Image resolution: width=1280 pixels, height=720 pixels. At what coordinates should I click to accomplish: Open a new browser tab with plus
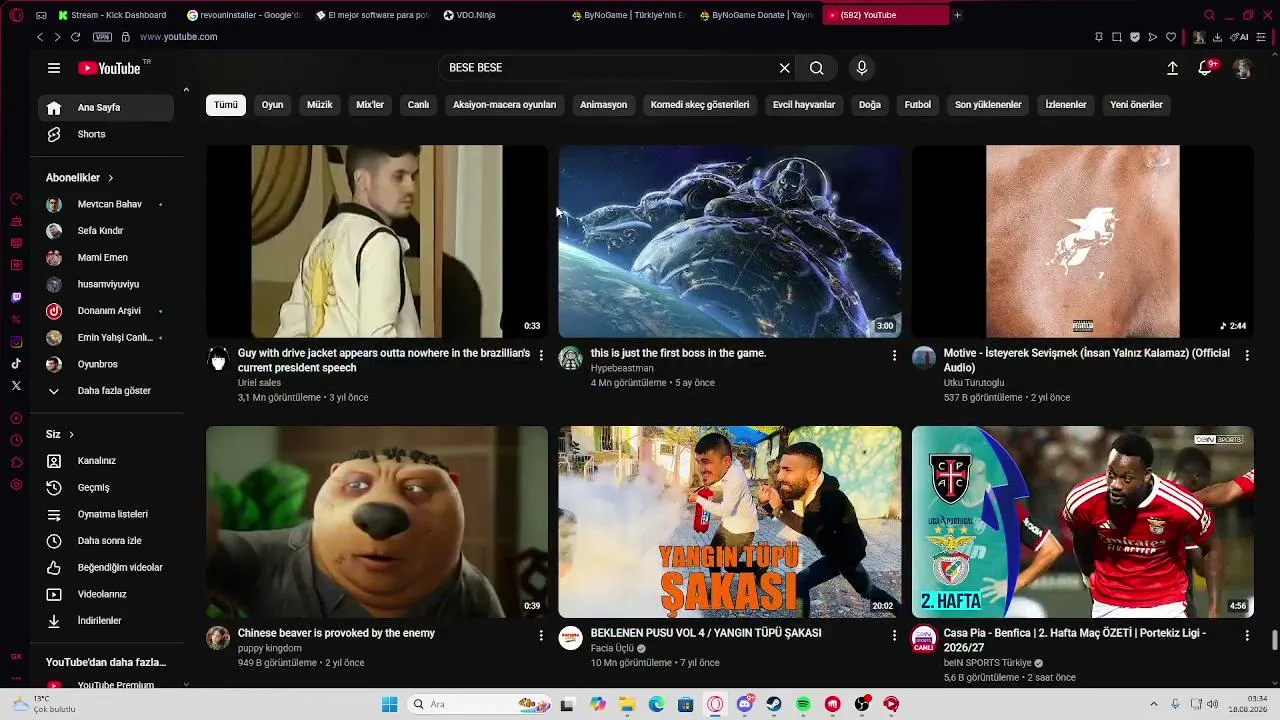click(x=957, y=15)
